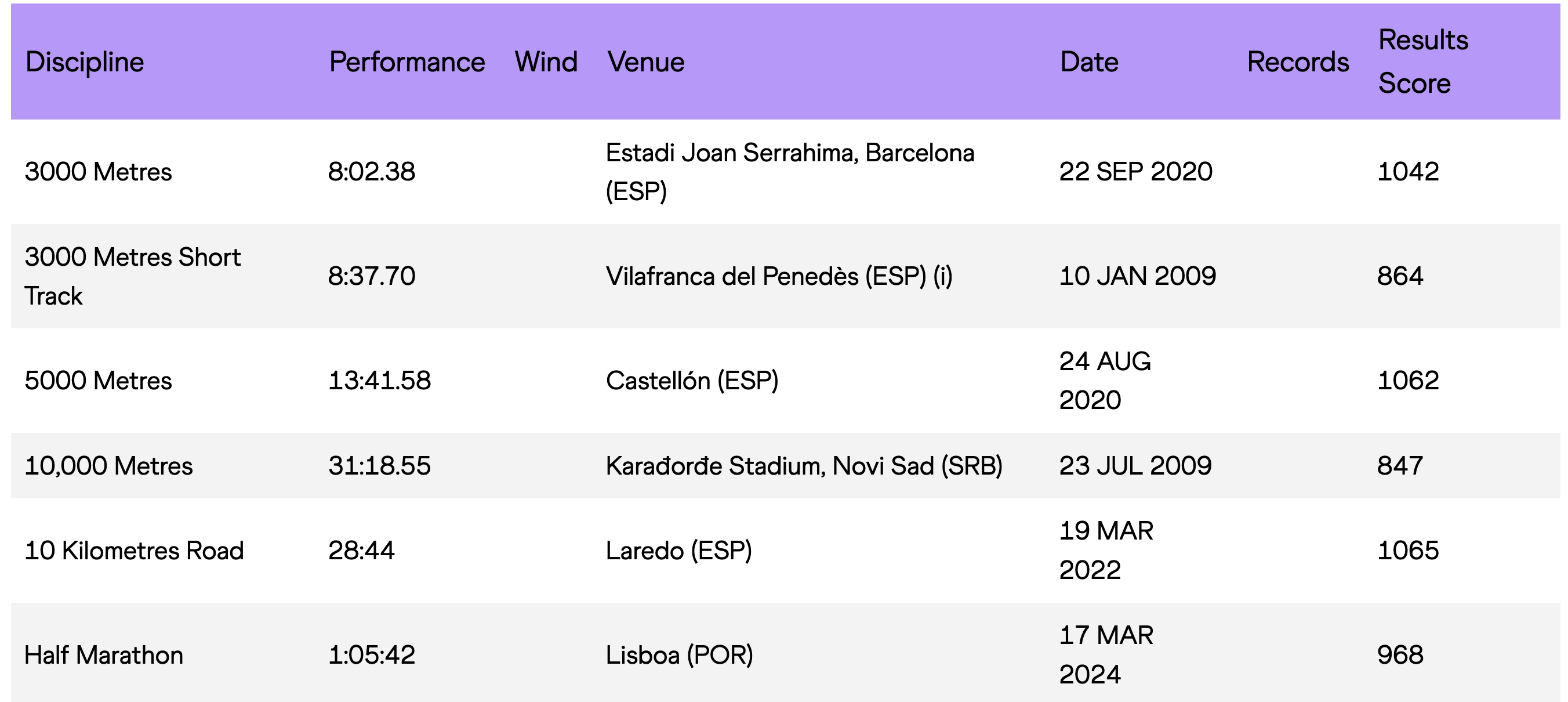Click the Records column header
The image size is (1568, 702).
coord(1298,62)
